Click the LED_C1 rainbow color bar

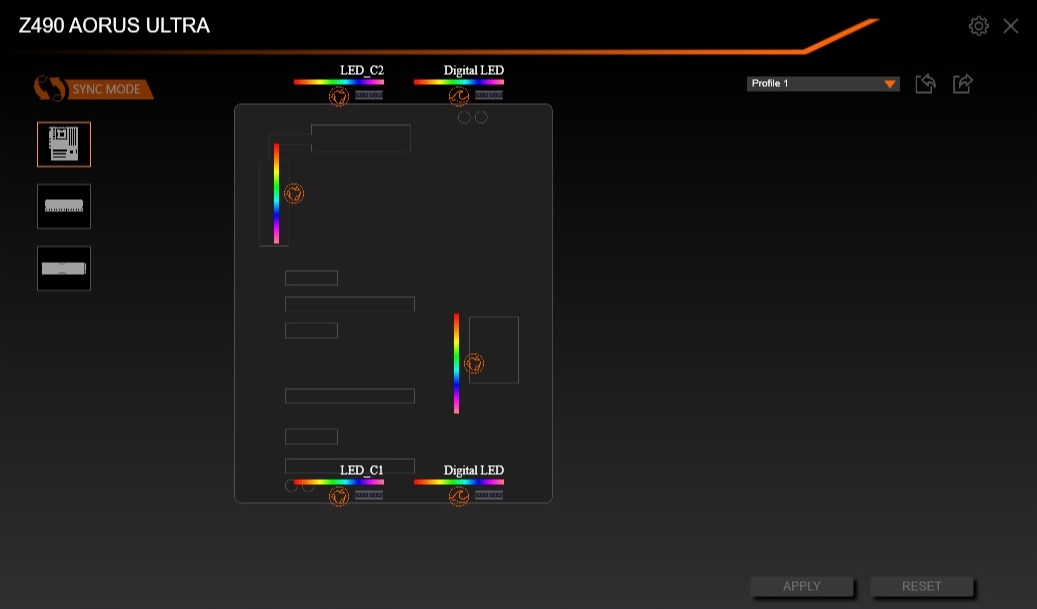338,482
